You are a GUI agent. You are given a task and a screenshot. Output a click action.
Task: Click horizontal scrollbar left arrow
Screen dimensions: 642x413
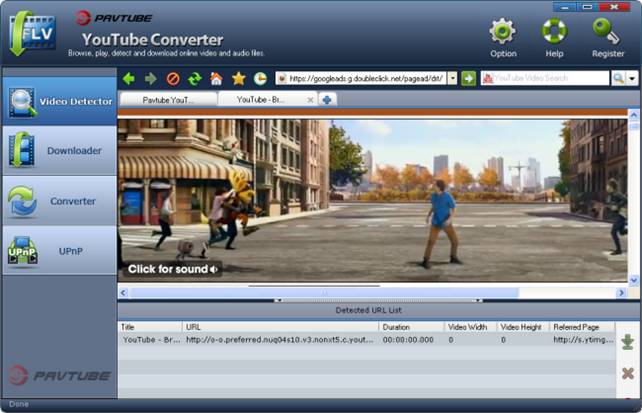pyautogui.click(x=123, y=293)
